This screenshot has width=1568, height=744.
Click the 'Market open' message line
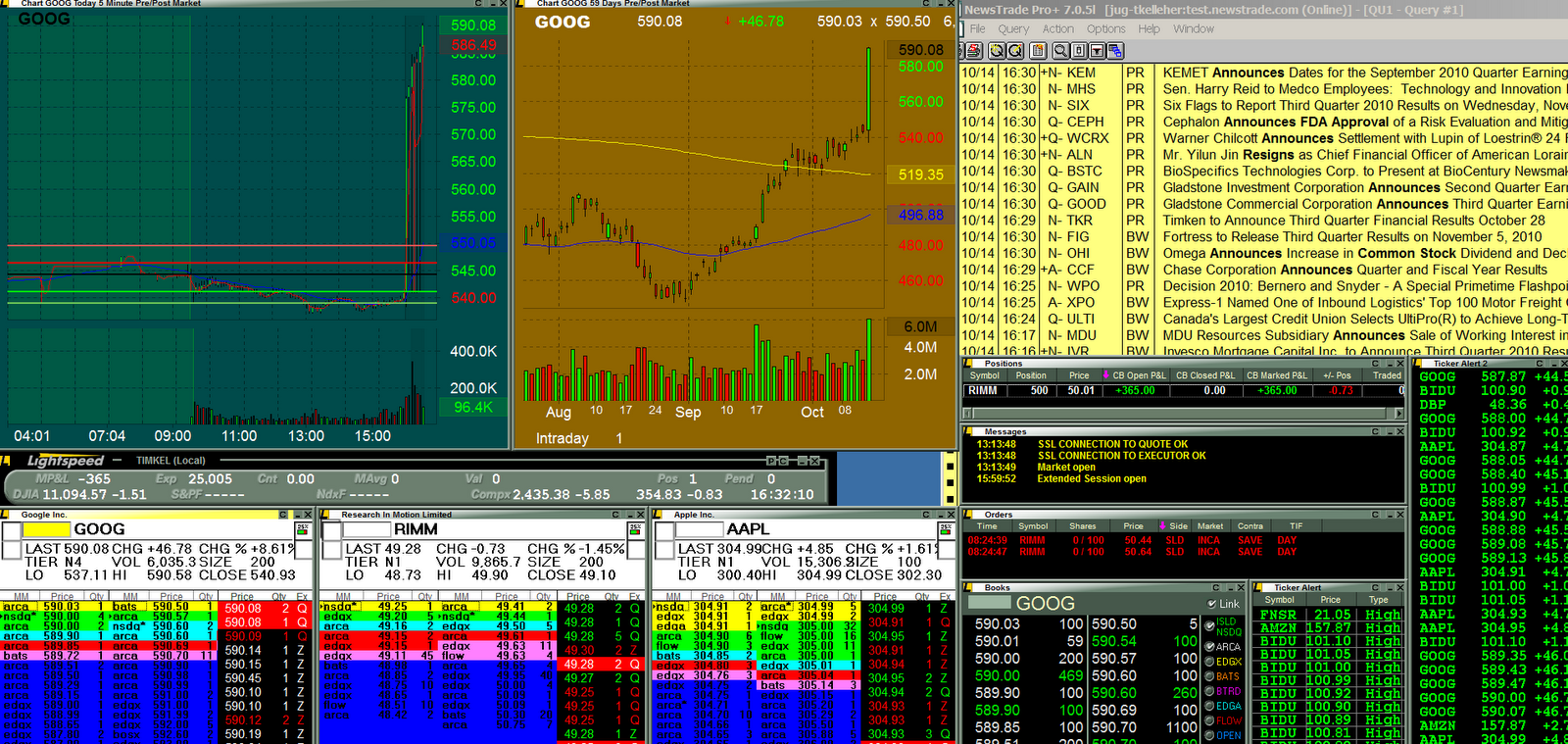tap(1066, 468)
